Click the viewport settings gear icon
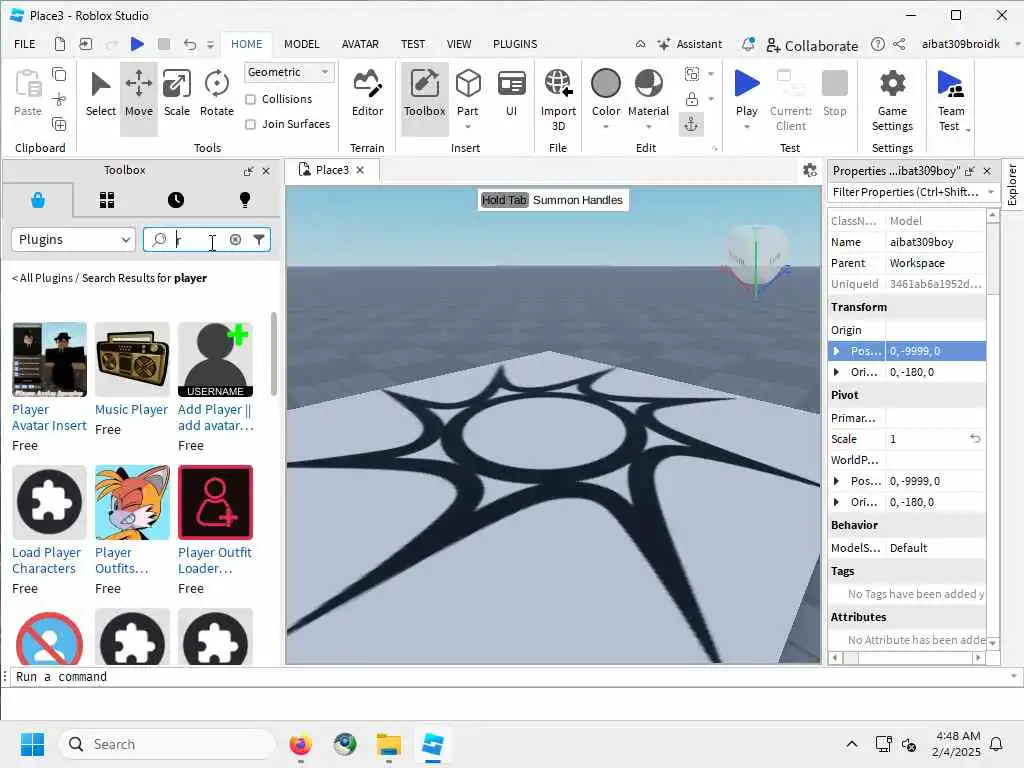Image resolution: width=1024 pixels, height=768 pixels. (x=810, y=170)
